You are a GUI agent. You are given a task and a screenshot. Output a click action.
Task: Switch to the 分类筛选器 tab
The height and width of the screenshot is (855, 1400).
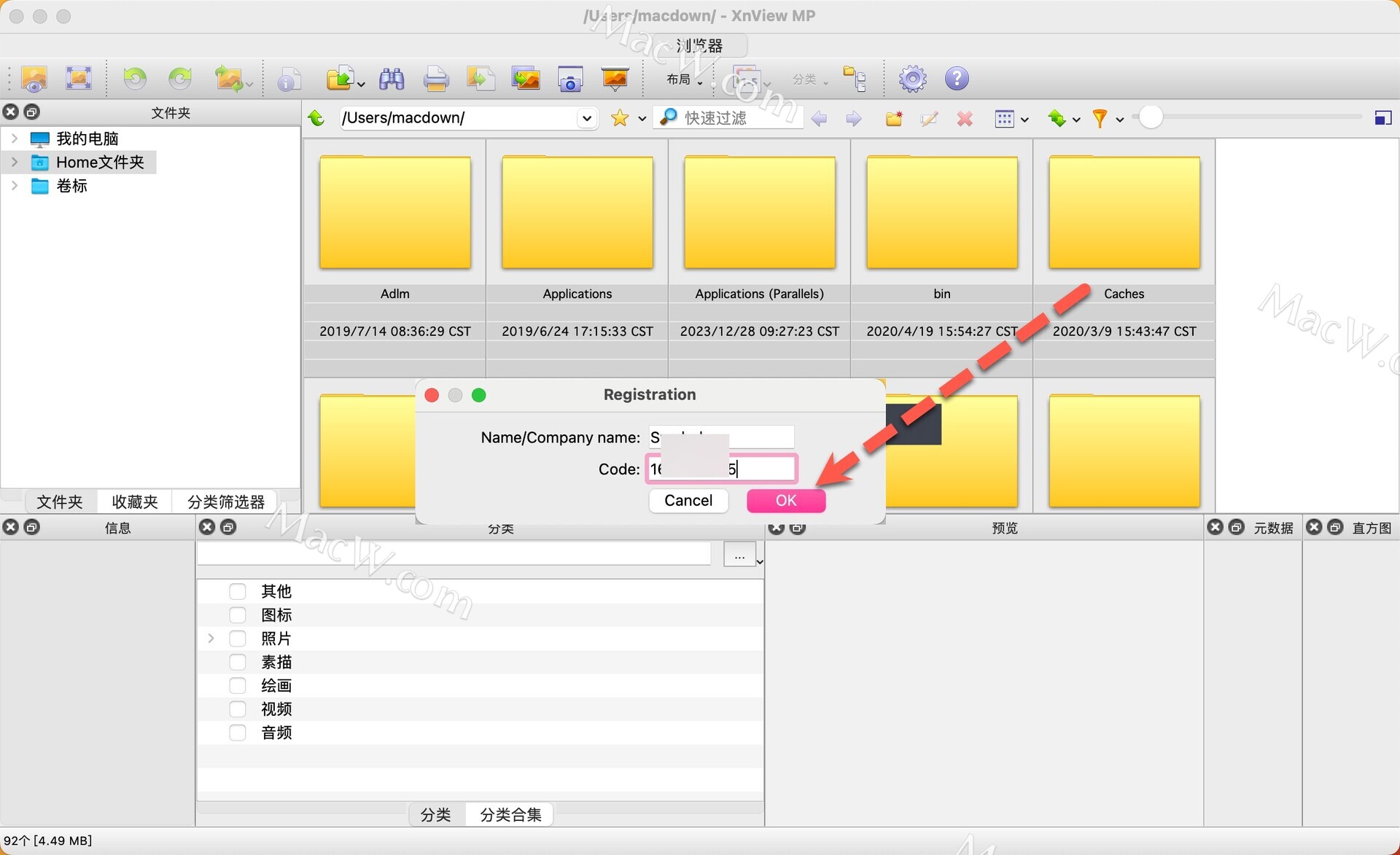click(226, 501)
